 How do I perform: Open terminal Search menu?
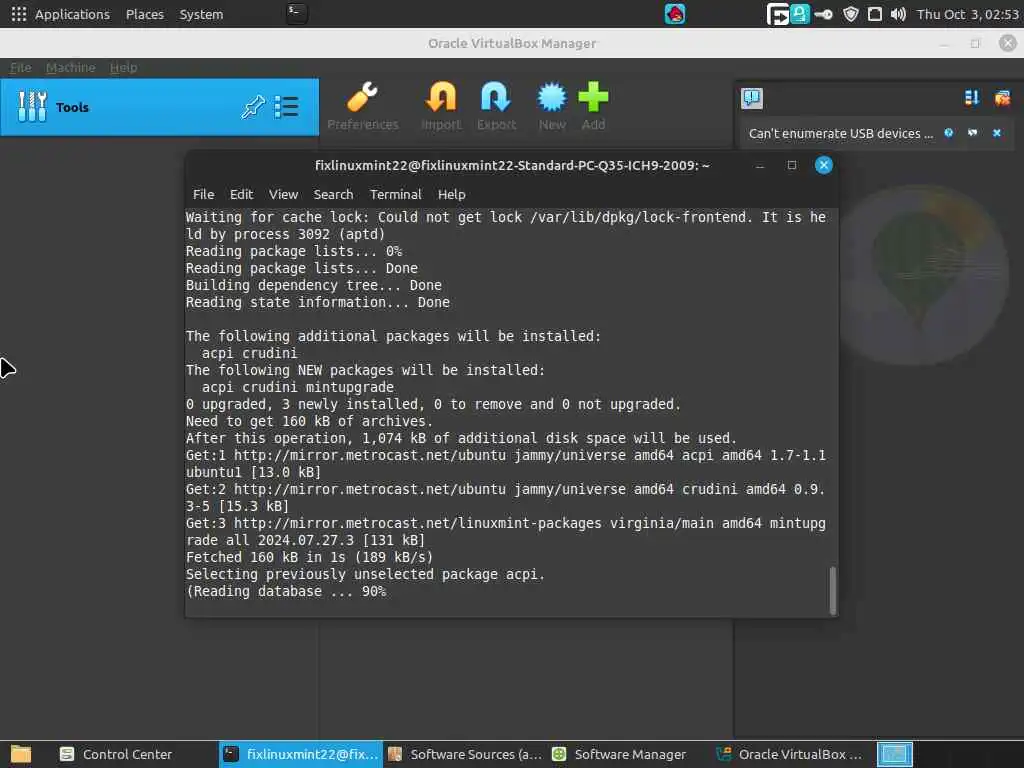point(333,194)
